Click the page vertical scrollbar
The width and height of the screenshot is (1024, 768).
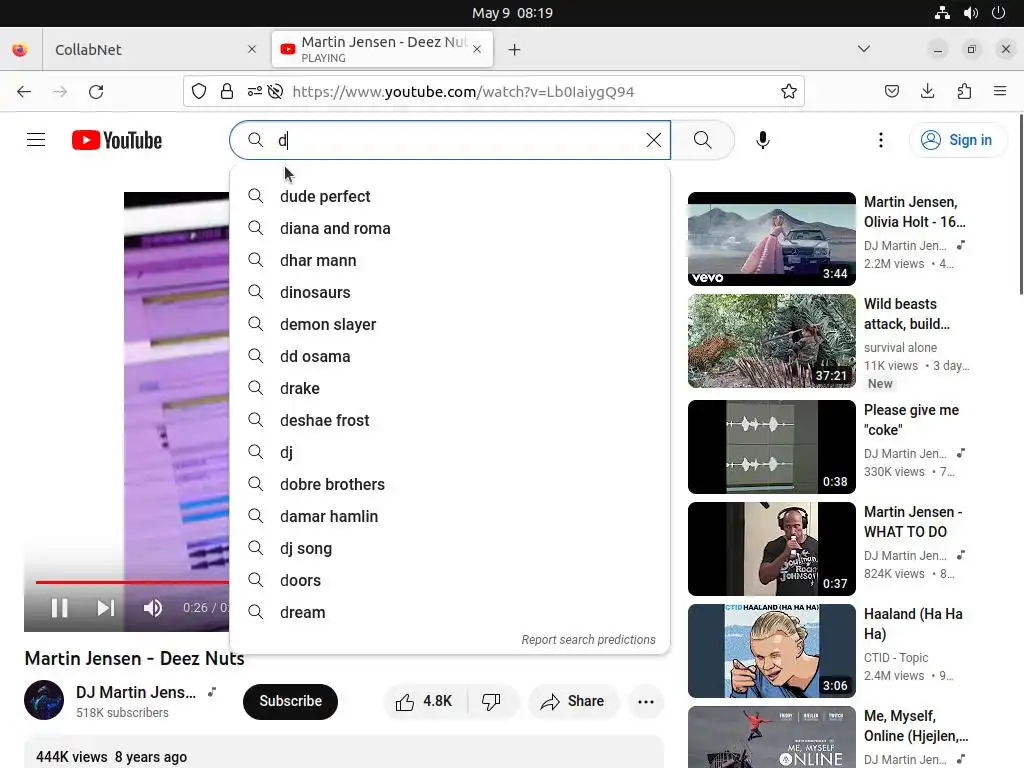(x=1021, y=204)
